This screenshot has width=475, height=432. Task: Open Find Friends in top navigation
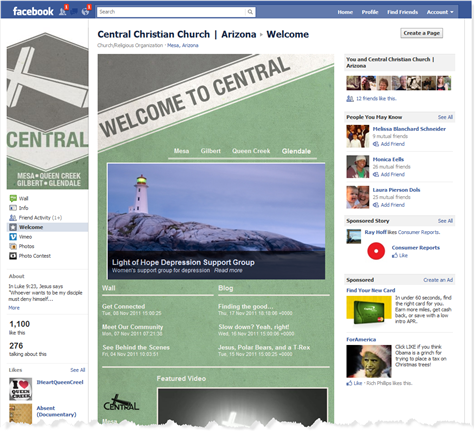(402, 12)
